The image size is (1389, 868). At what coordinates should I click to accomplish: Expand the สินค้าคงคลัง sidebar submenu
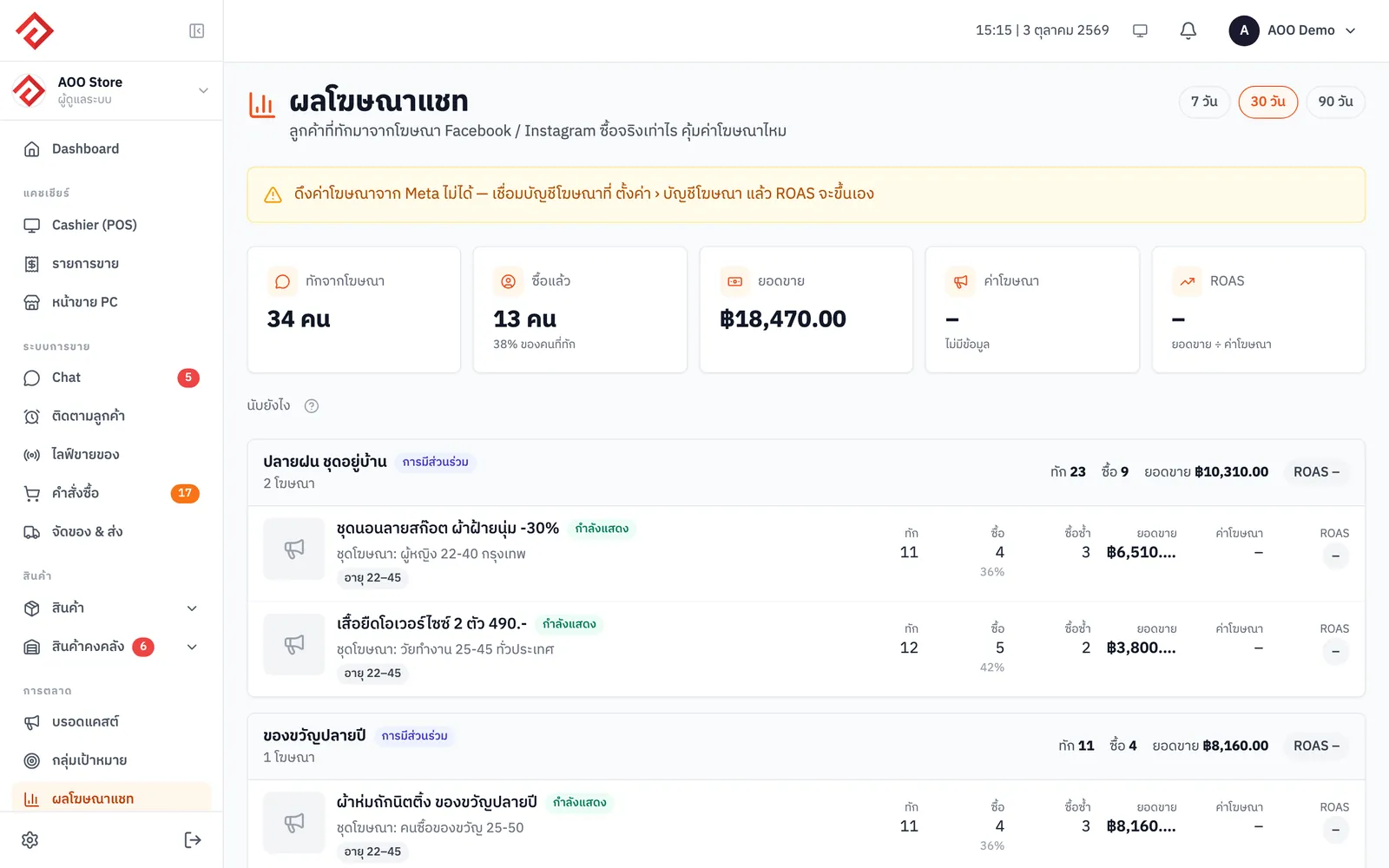193,647
